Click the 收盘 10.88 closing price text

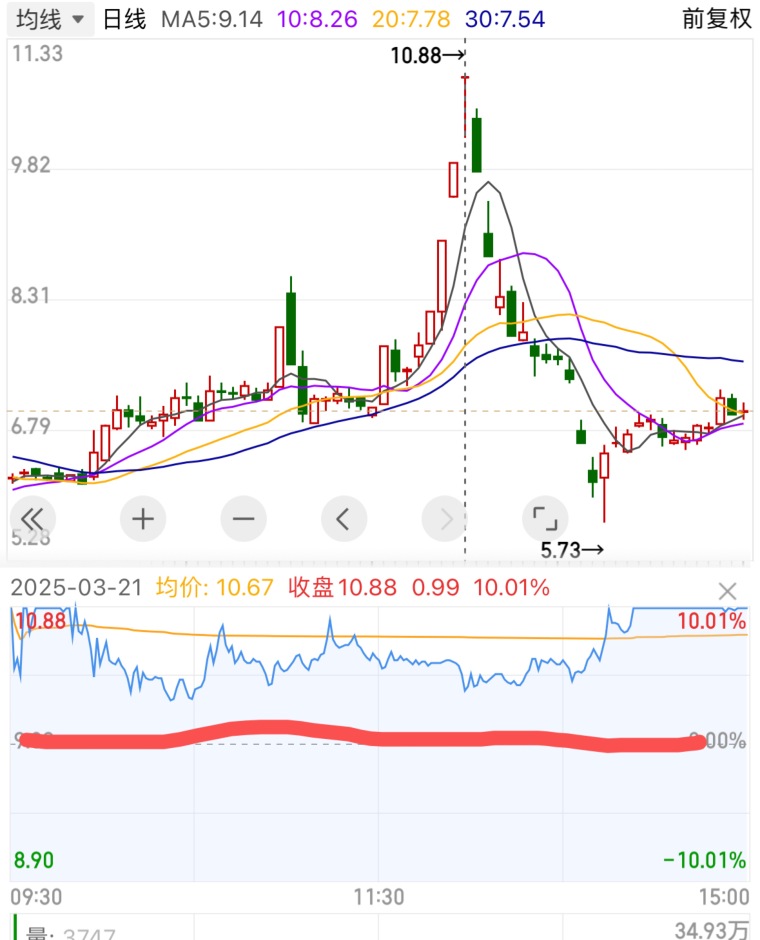click(342, 588)
